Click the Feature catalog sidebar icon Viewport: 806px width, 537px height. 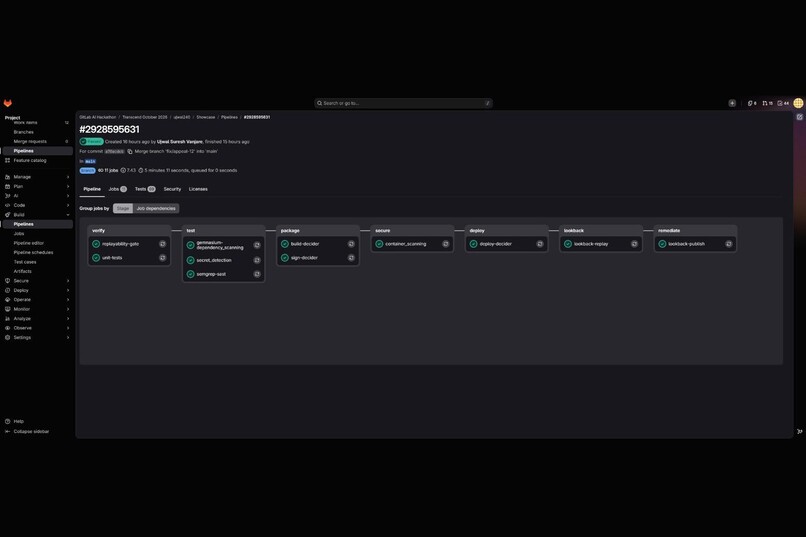coord(7,160)
